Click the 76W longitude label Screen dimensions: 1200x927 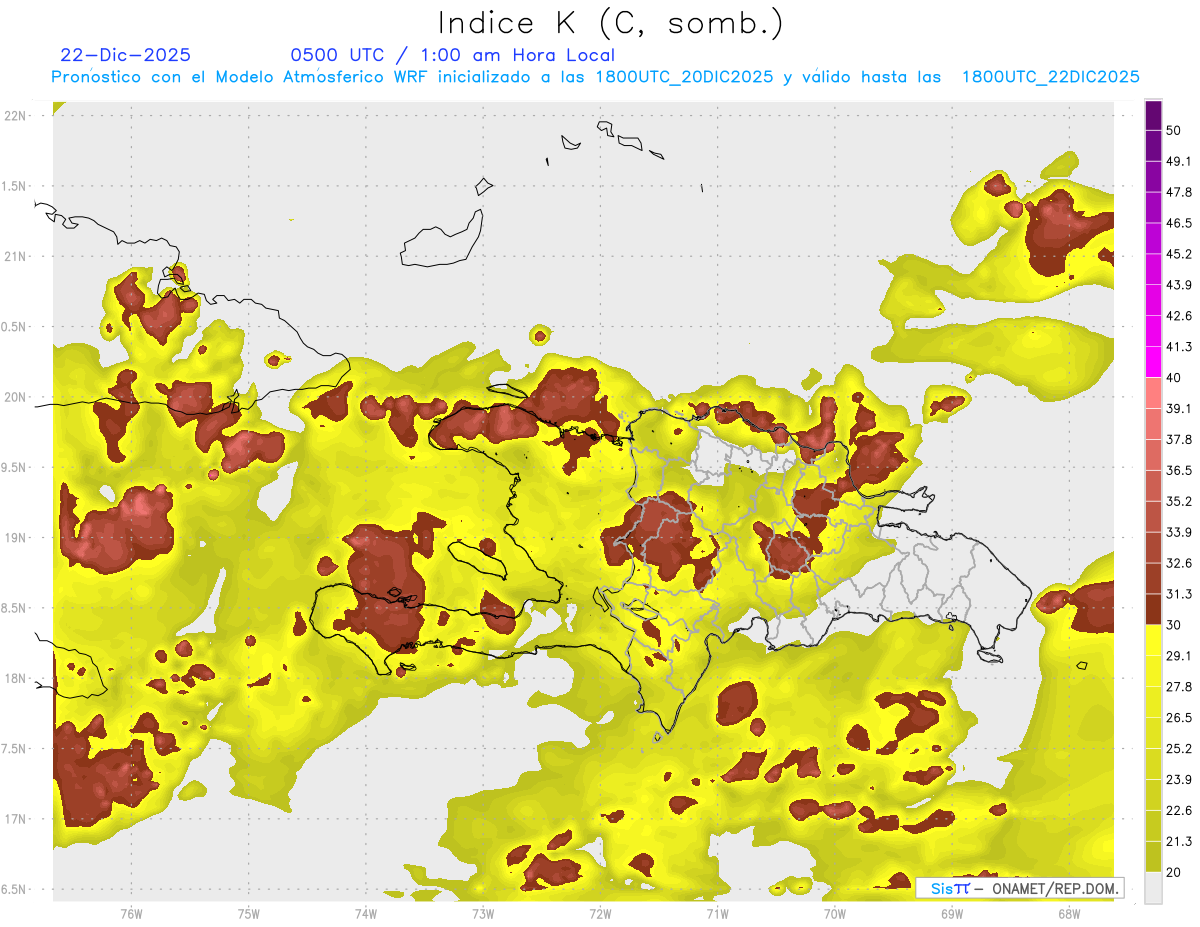pyautogui.click(x=131, y=914)
